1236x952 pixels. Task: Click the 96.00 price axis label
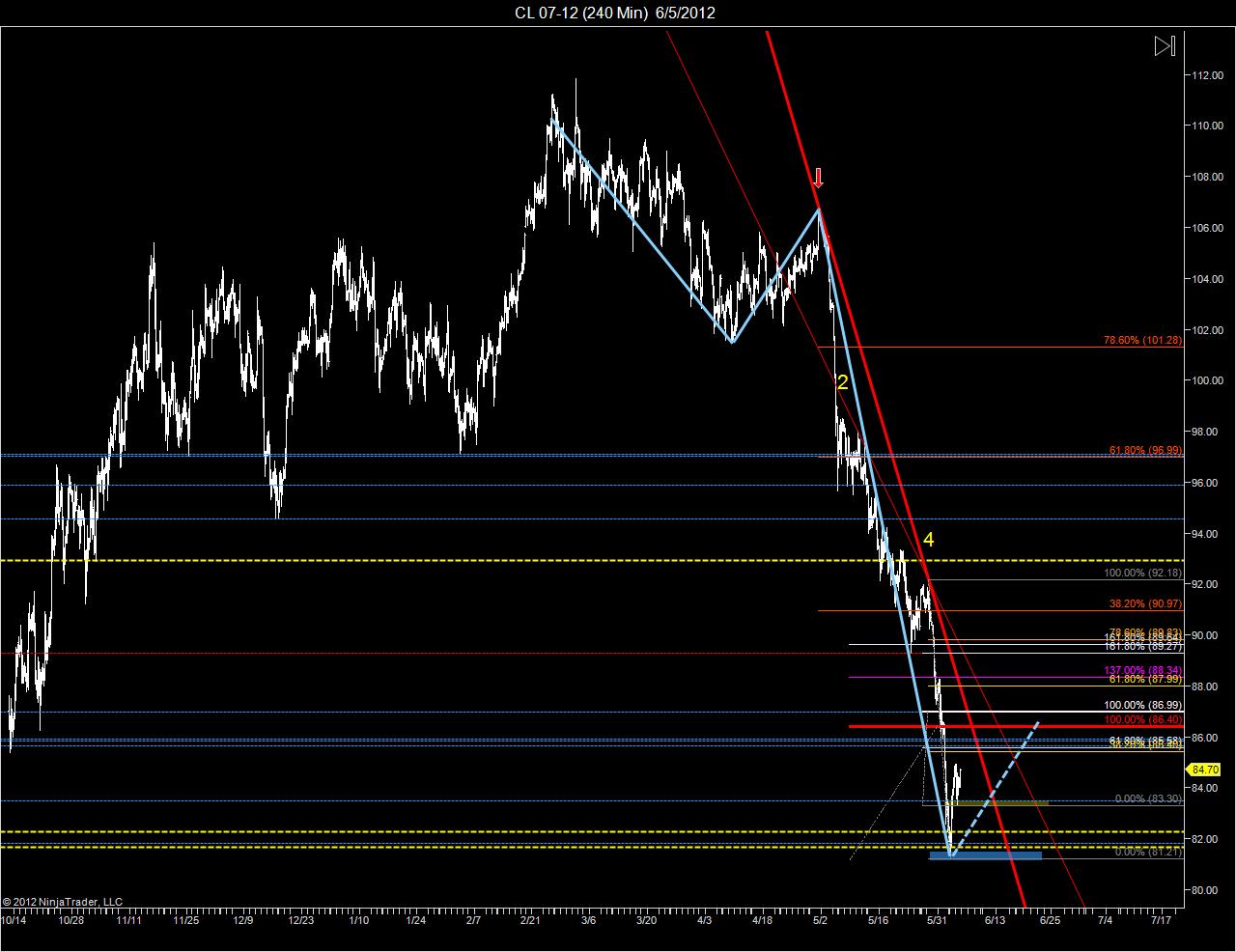[1204, 483]
